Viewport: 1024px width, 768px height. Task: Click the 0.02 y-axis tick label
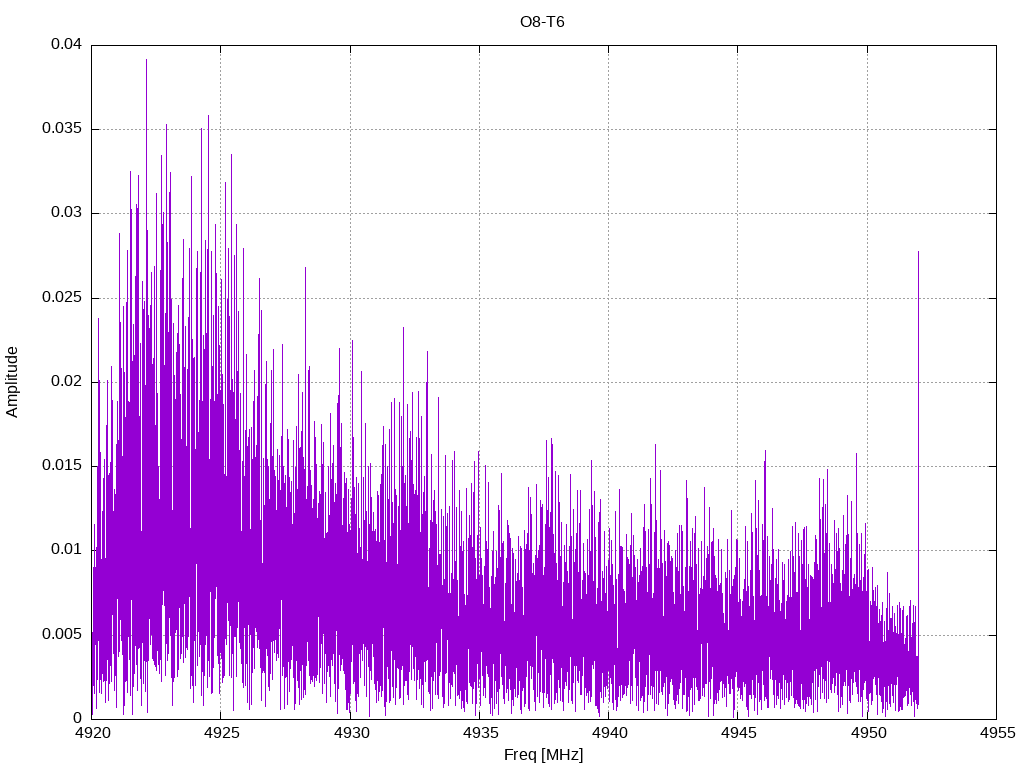[67, 382]
